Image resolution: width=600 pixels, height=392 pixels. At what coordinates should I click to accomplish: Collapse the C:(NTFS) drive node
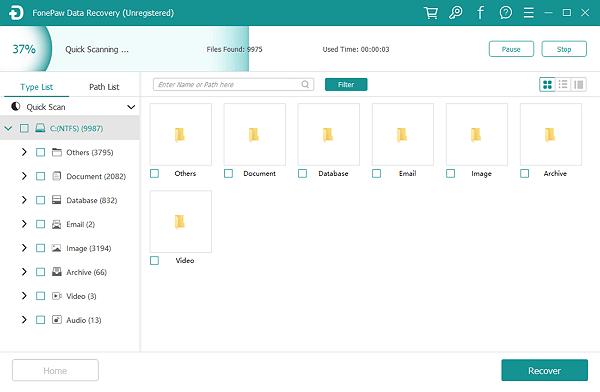[8, 128]
